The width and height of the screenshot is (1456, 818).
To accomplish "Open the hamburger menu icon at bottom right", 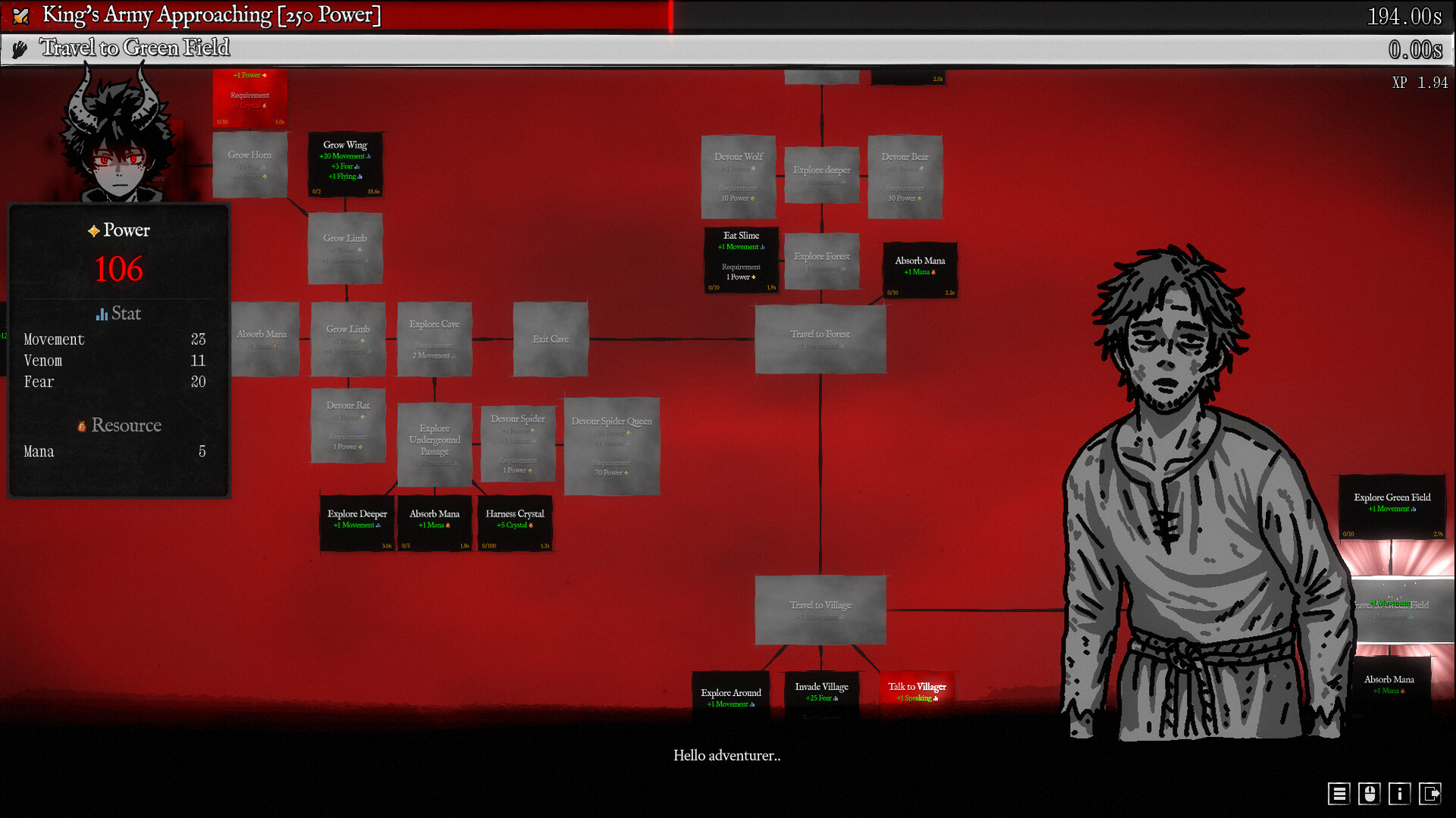I will (1339, 794).
